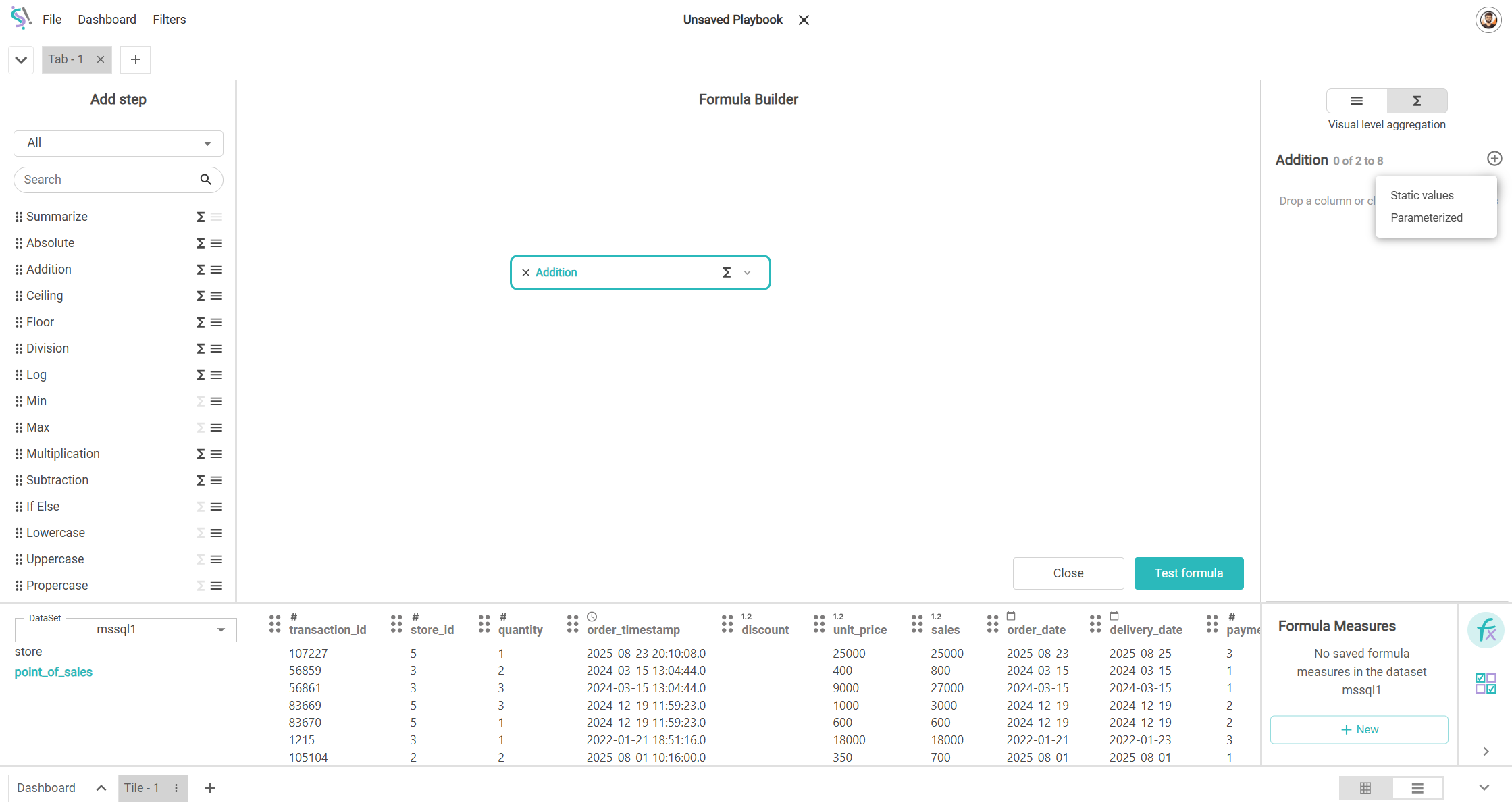This screenshot has height=805, width=1512.
Task: Click the sigma icon in Addition node
Action: [x=727, y=272]
